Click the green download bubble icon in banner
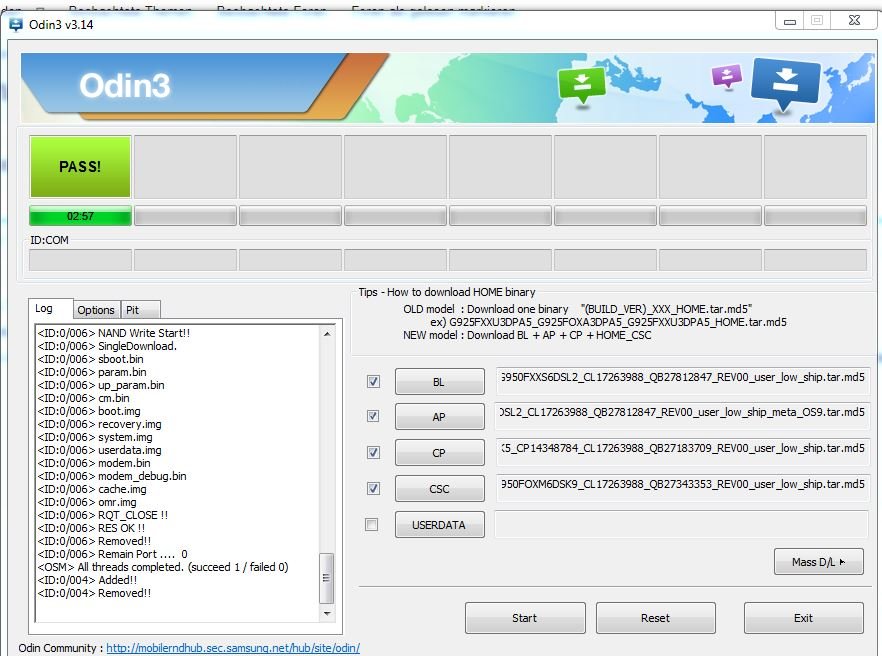882x656 pixels. point(582,85)
